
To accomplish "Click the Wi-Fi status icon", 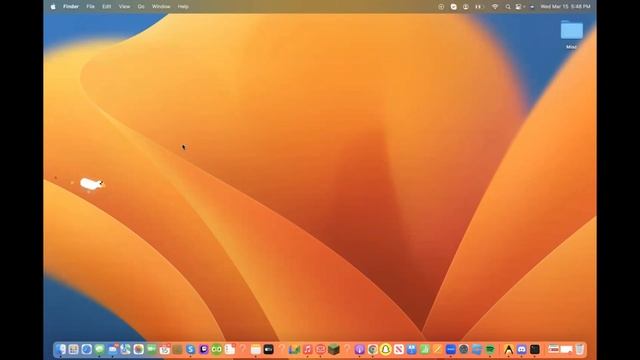I will pyautogui.click(x=495, y=7).
